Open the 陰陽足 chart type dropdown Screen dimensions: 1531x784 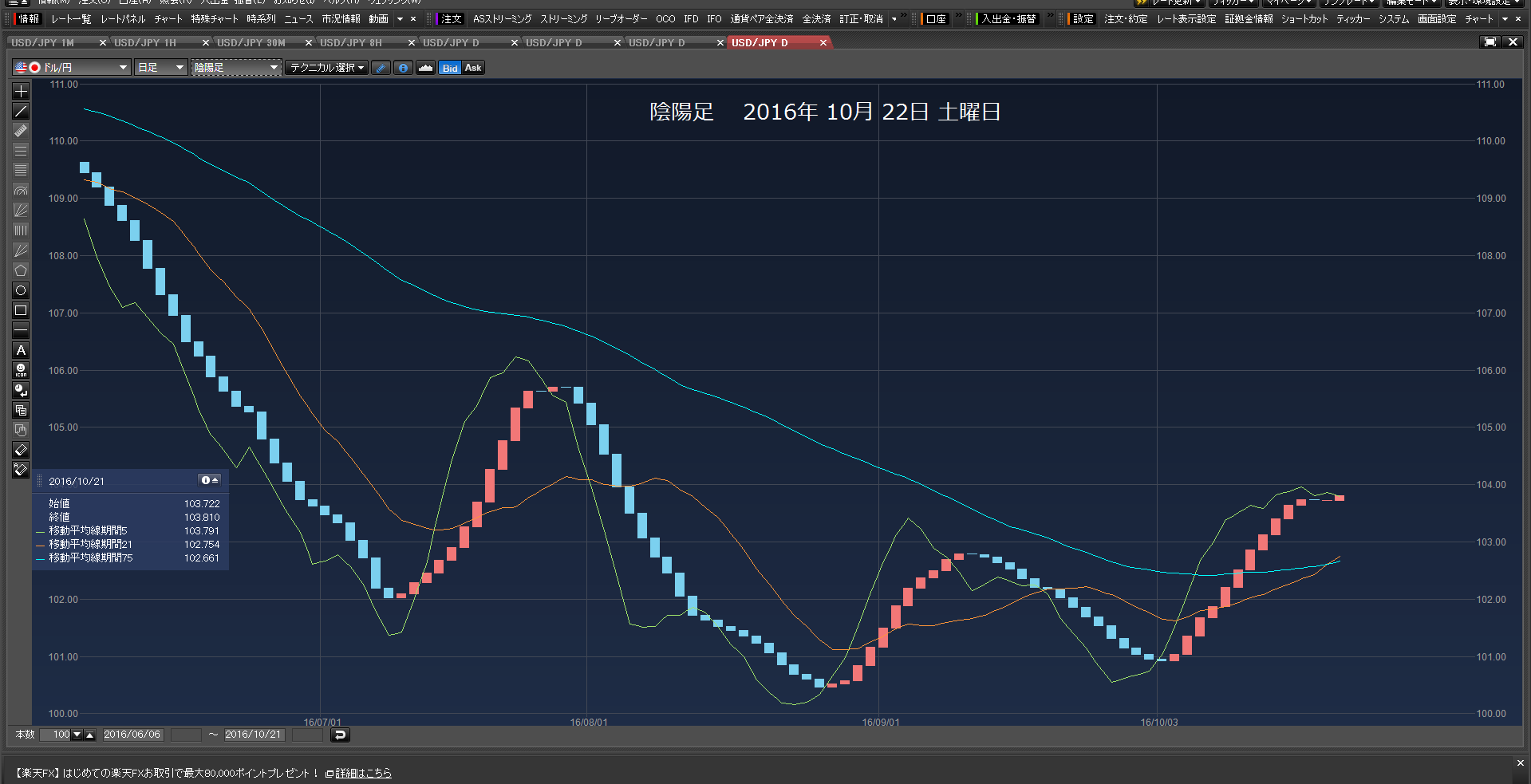(236, 68)
